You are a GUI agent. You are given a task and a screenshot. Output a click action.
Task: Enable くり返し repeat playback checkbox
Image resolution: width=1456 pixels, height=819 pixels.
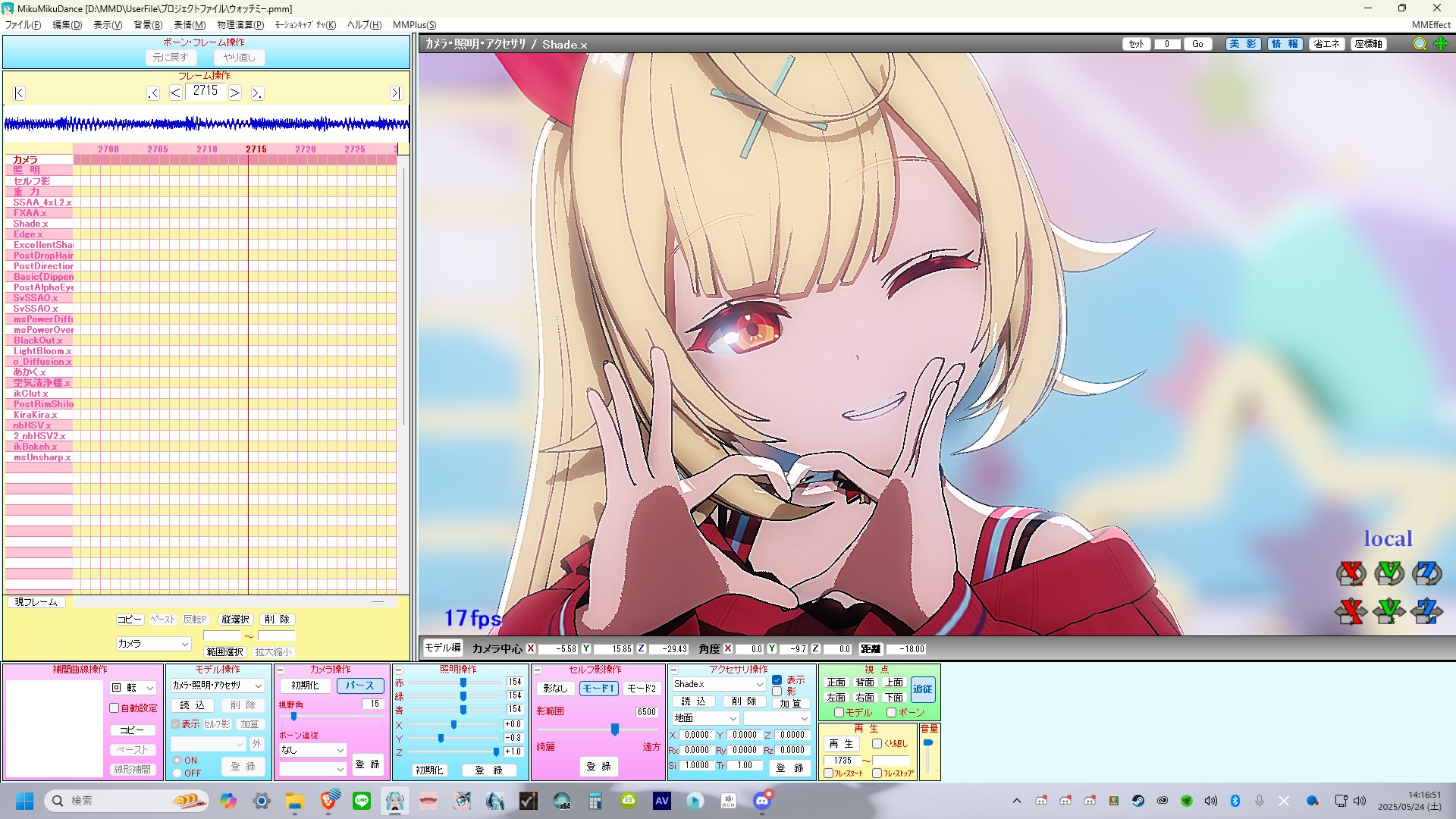click(x=877, y=744)
